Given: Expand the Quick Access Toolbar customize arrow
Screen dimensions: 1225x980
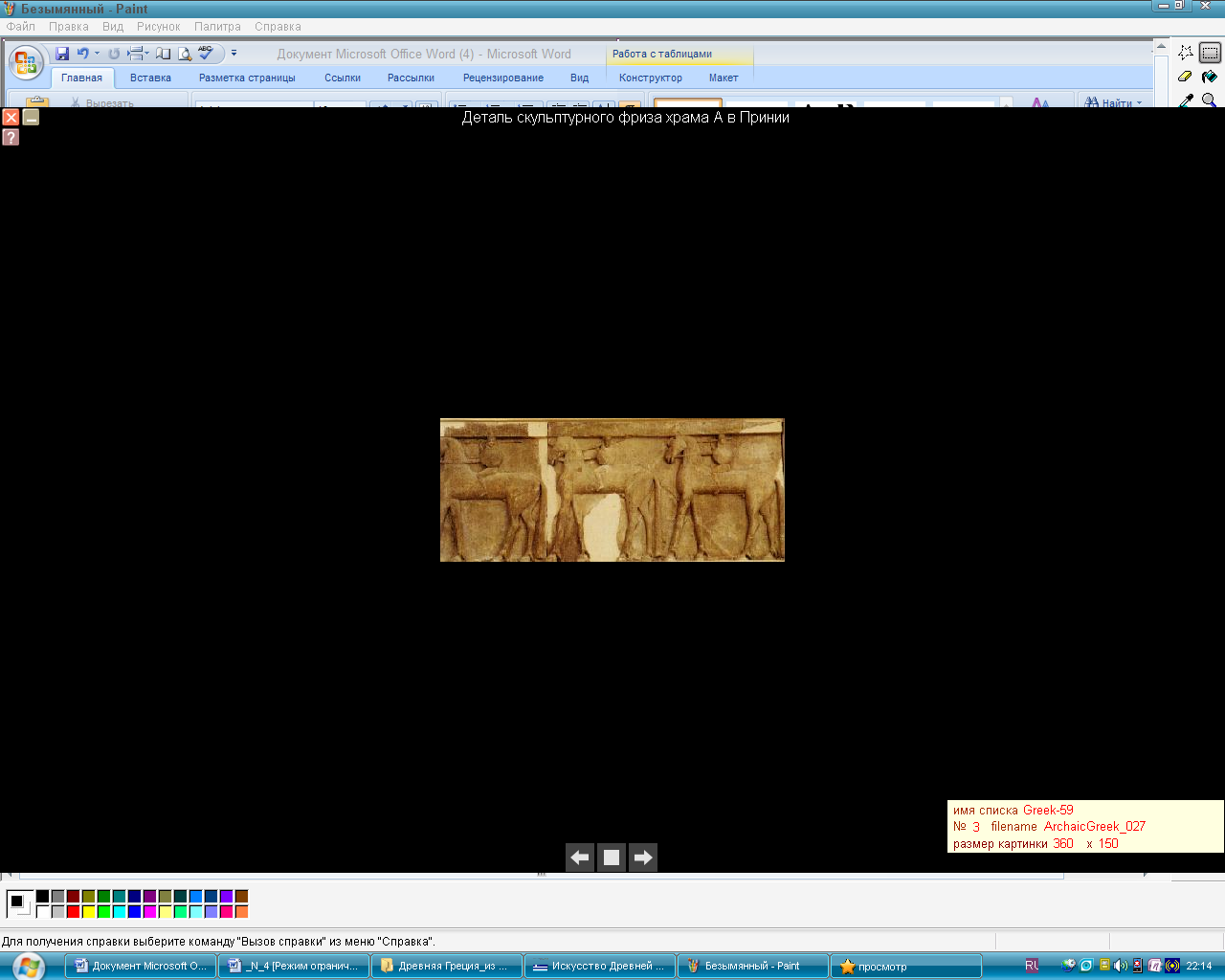Looking at the screenshot, I should [234, 54].
